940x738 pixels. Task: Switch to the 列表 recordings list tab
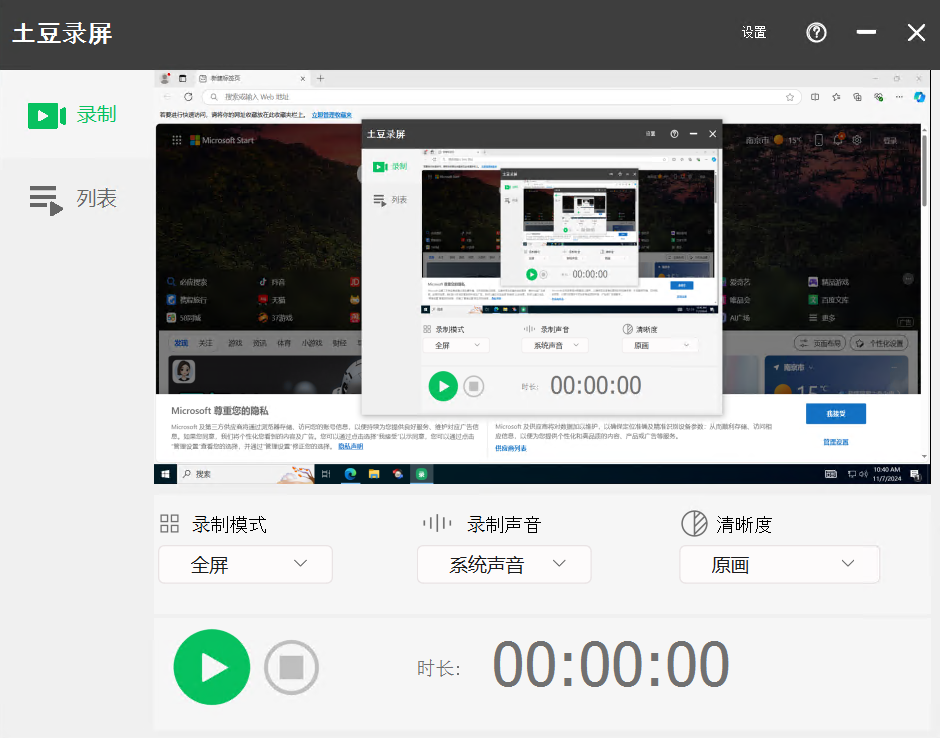tap(73, 199)
